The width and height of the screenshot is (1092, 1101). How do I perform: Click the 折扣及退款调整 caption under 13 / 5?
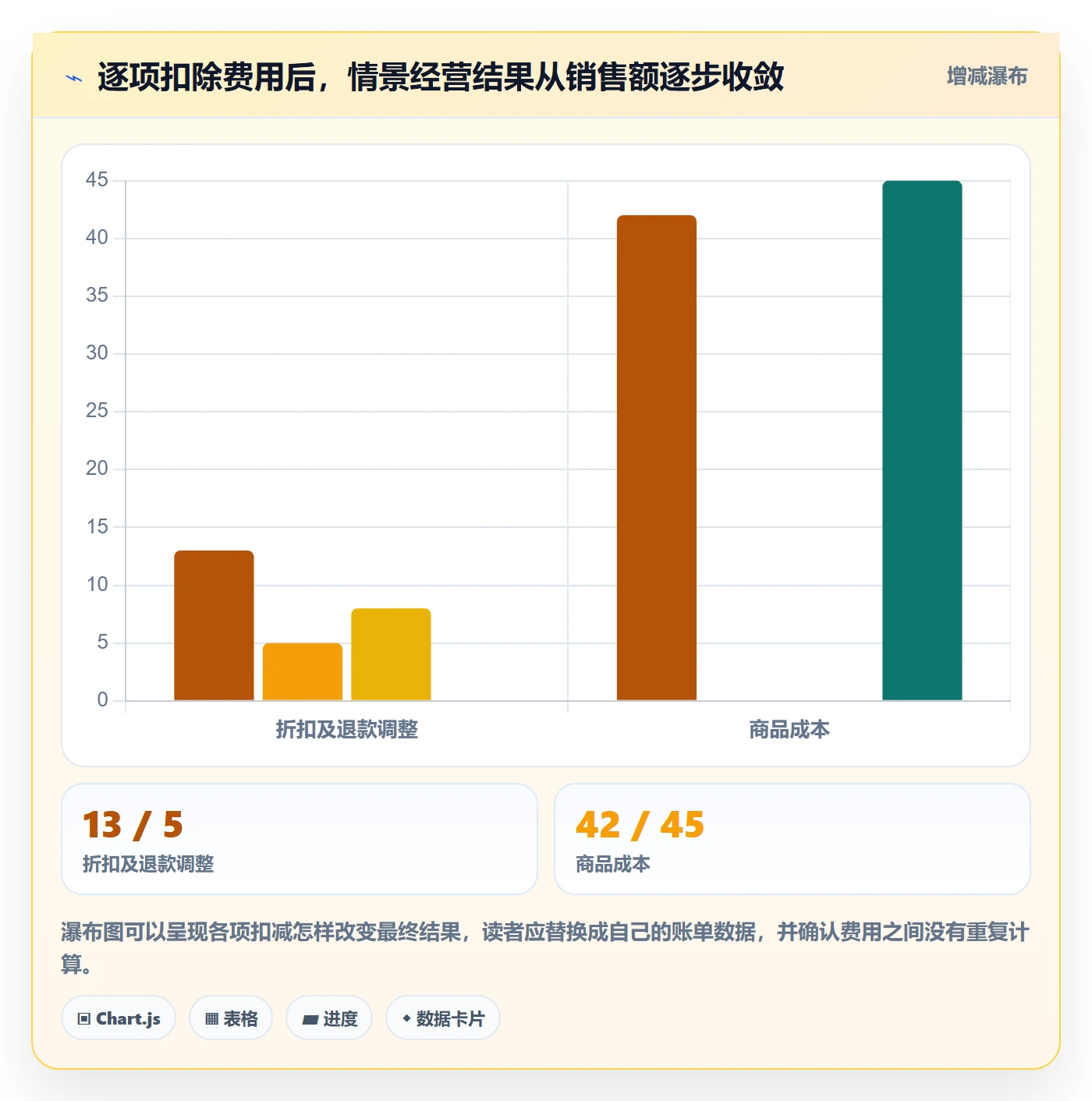148,864
